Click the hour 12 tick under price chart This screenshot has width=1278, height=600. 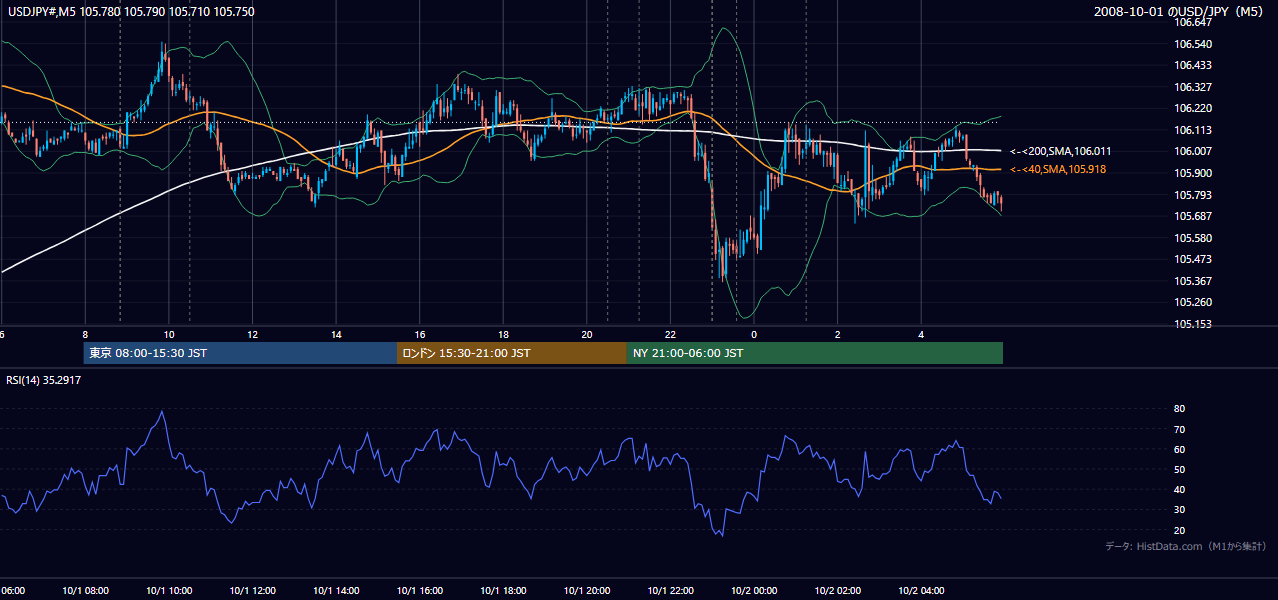[253, 335]
